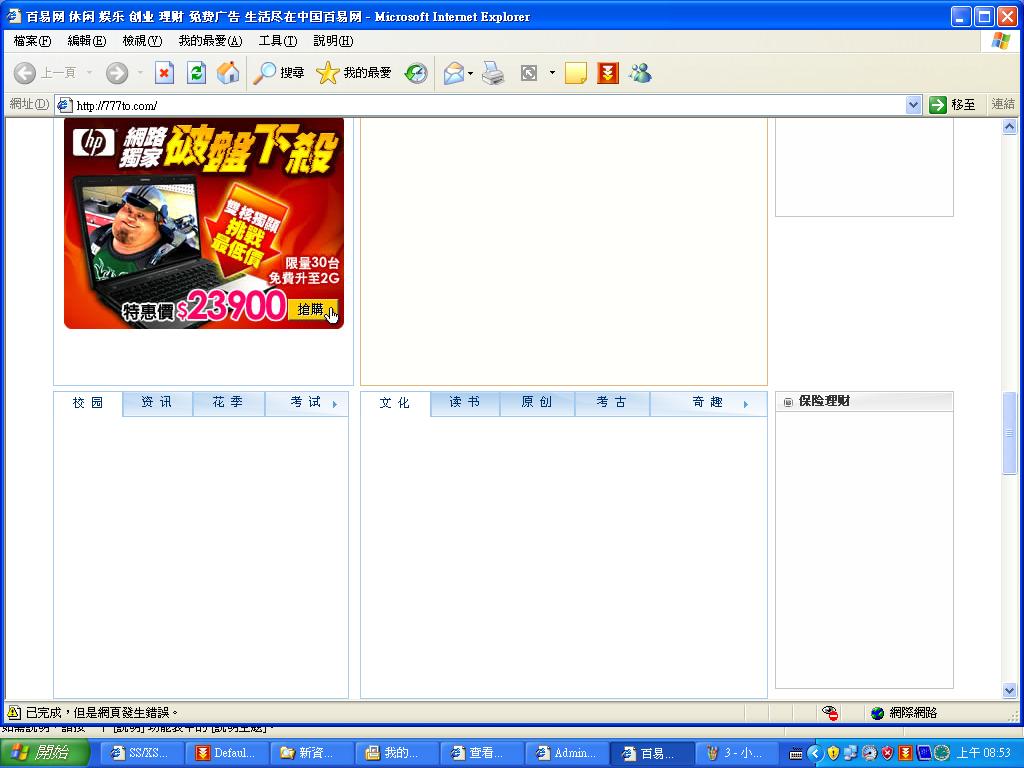Click the red download arrow toolbar icon
Screen dimensions: 1024x768
coord(607,72)
